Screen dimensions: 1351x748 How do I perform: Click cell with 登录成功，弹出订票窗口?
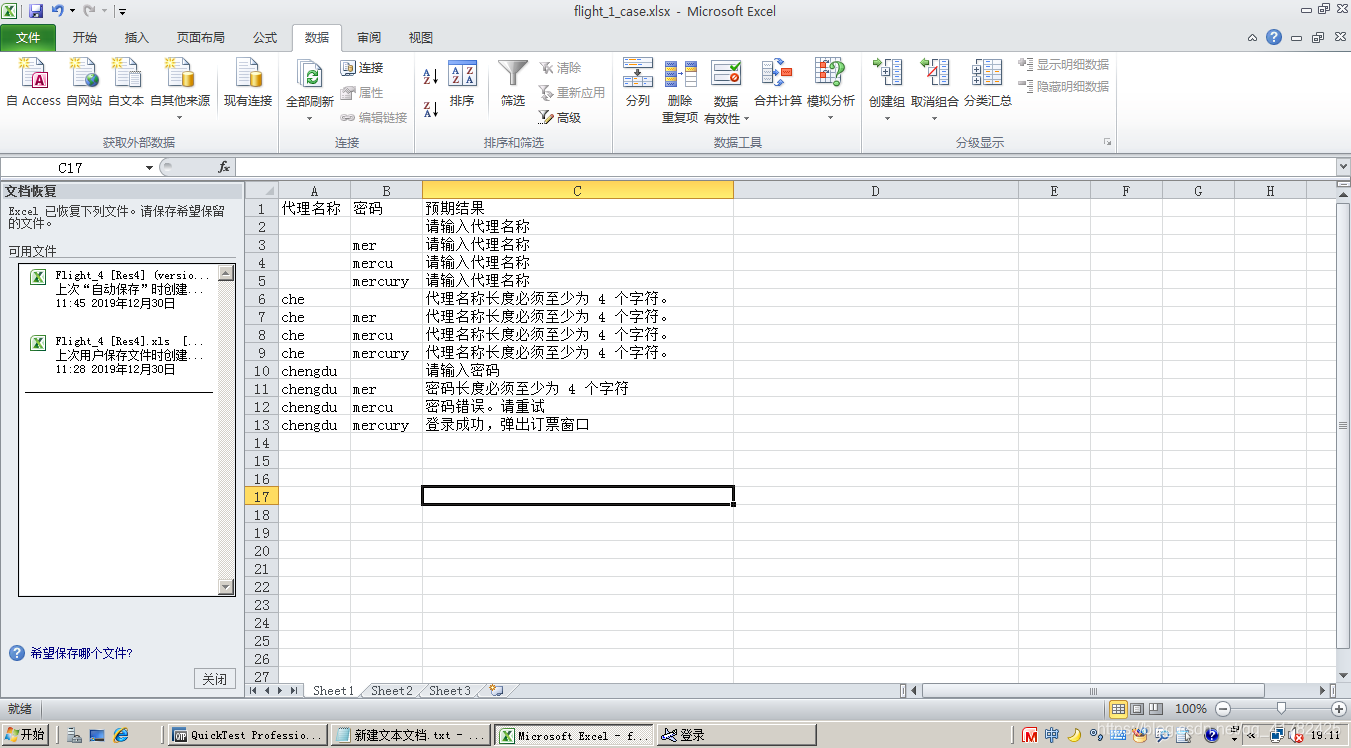[577, 425]
